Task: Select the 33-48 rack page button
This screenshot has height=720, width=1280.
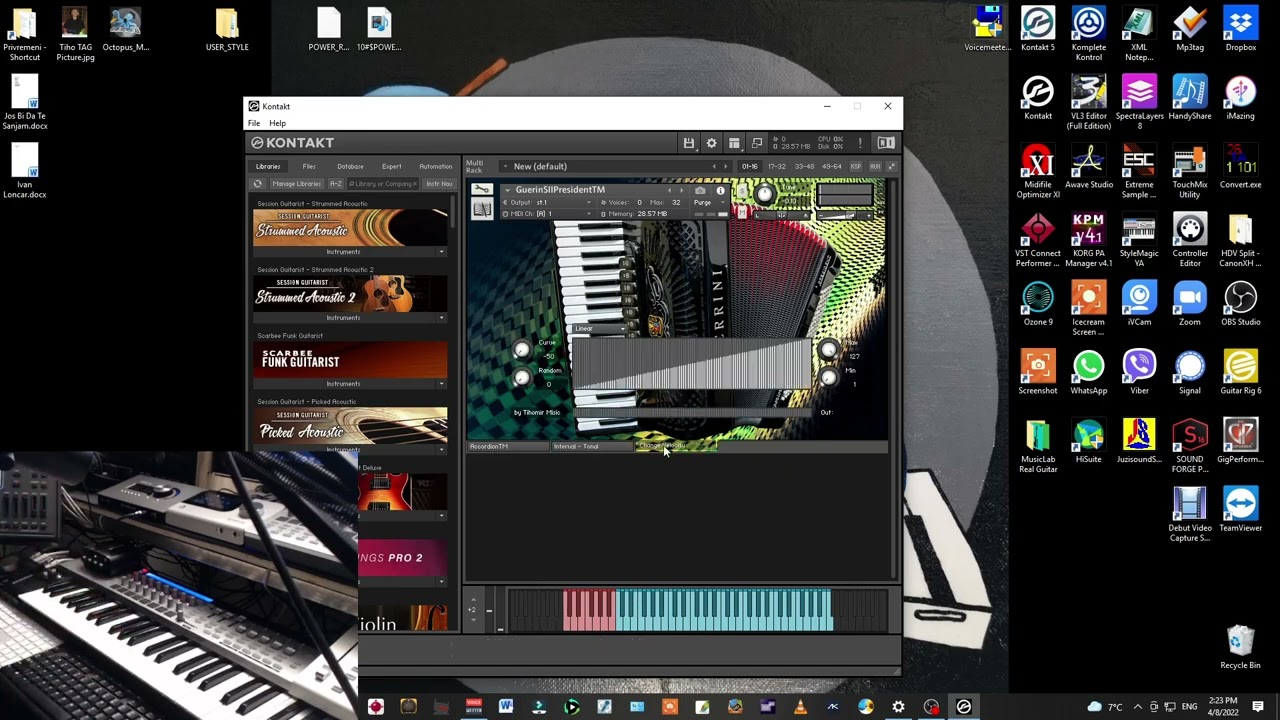Action: [x=804, y=166]
